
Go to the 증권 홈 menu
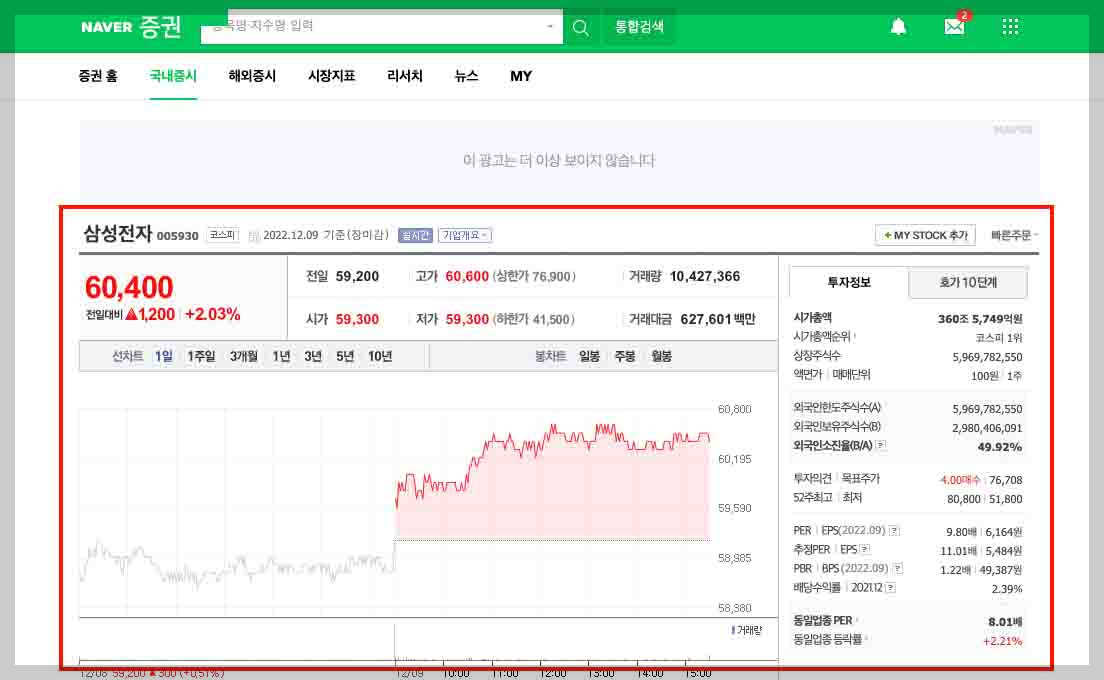pyautogui.click(x=98, y=76)
